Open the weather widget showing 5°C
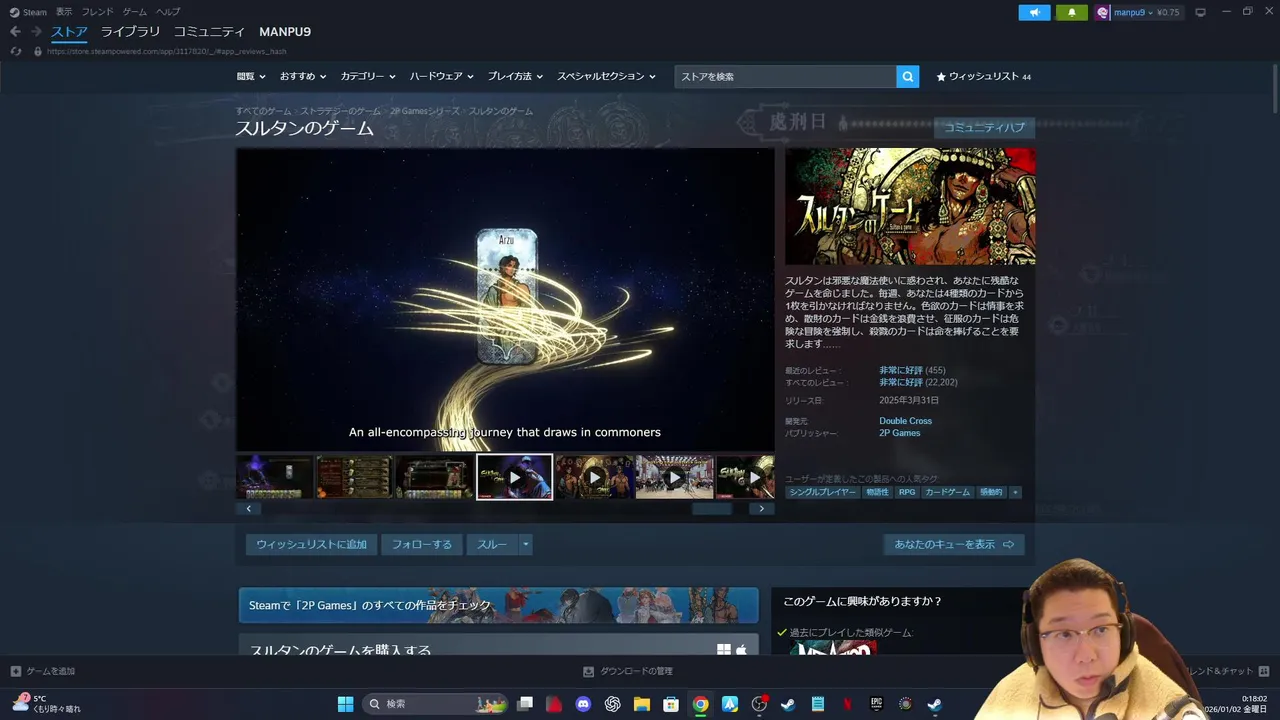1280x720 pixels. (46, 704)
